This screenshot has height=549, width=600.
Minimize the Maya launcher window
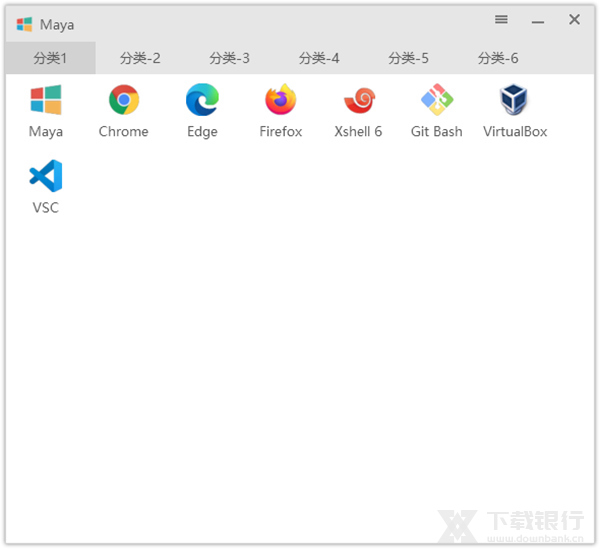(x=538, y=21)
